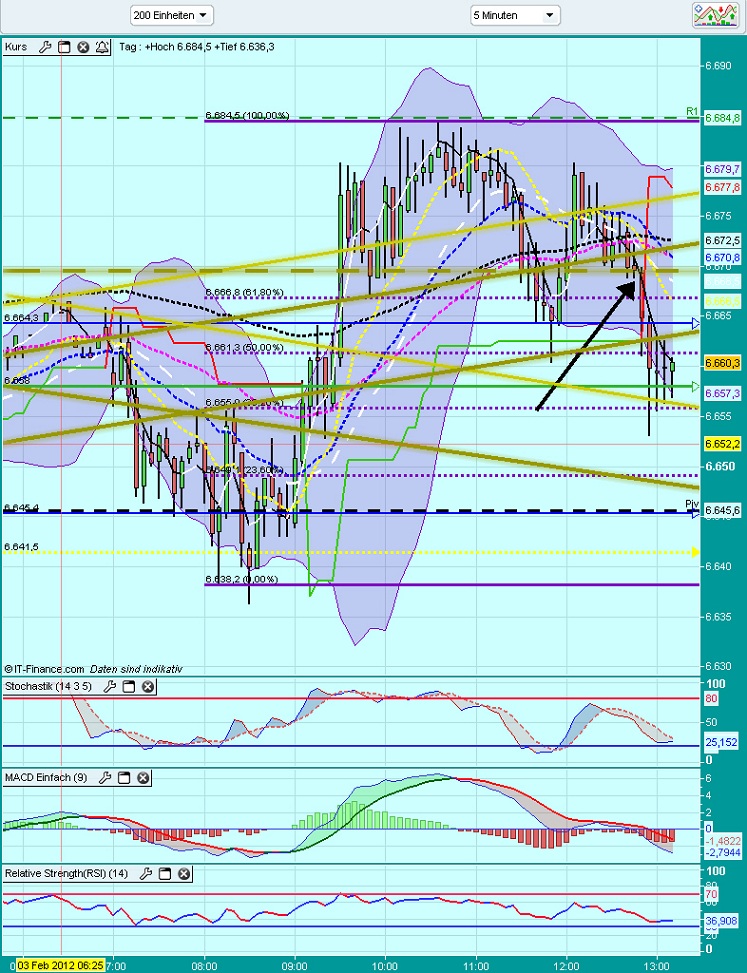This screenshot has height=973, width=747.
Task: Click the 6.664,3 horizontal line label
Action: click(21, 318)
